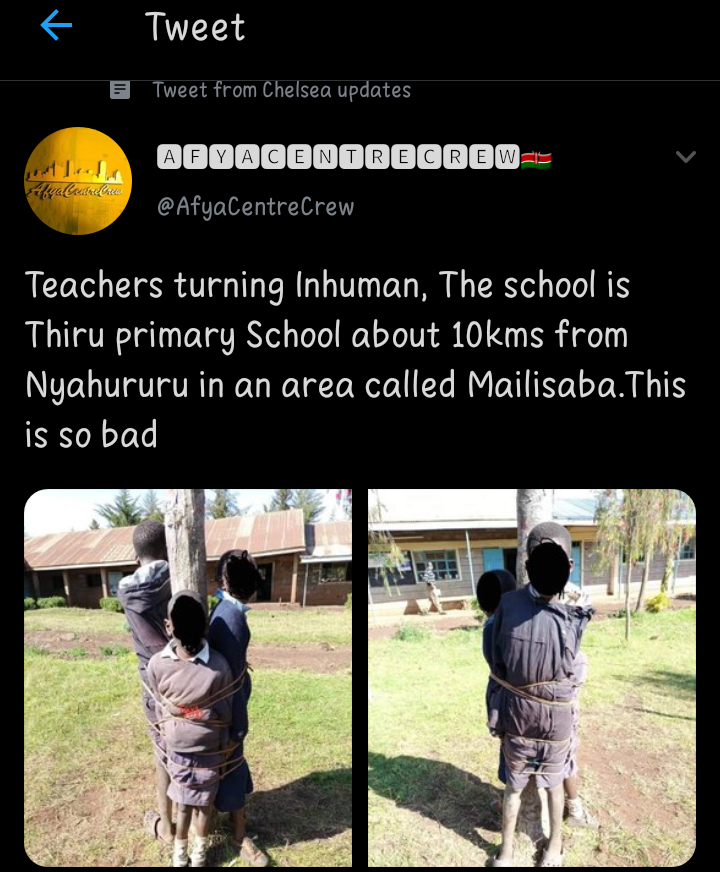Tap the 'N' tile in the display name

pos(325,157)
